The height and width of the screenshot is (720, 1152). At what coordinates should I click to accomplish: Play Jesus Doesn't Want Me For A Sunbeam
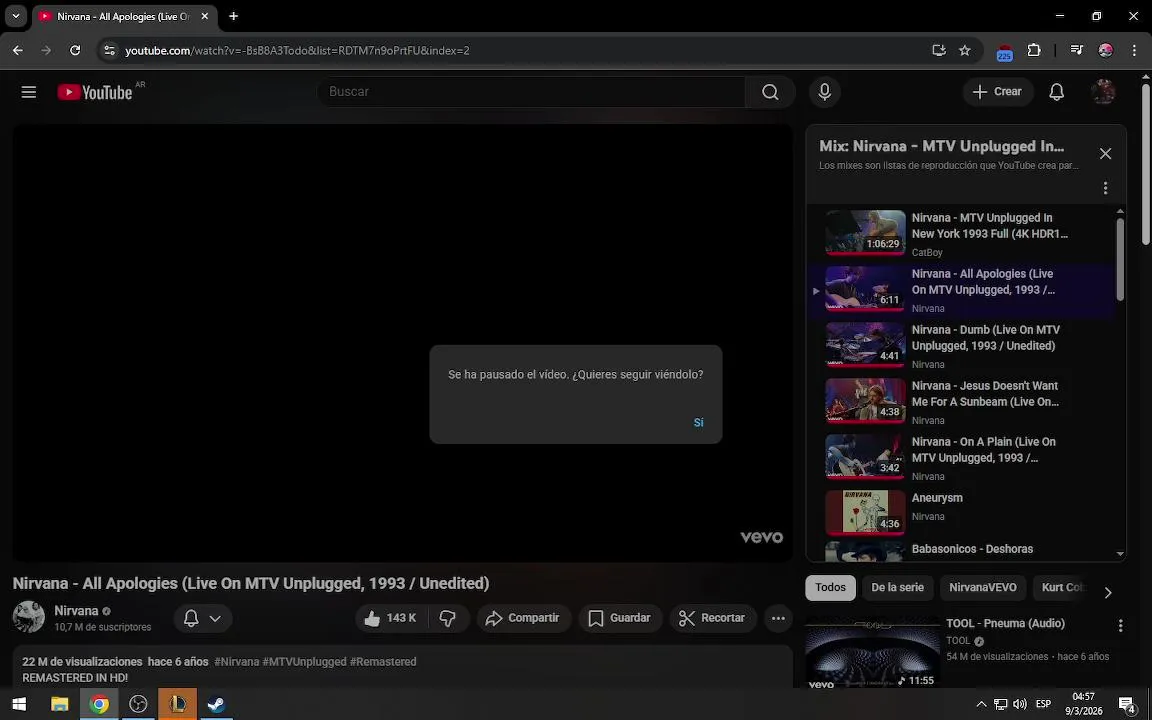pos(960,402)
